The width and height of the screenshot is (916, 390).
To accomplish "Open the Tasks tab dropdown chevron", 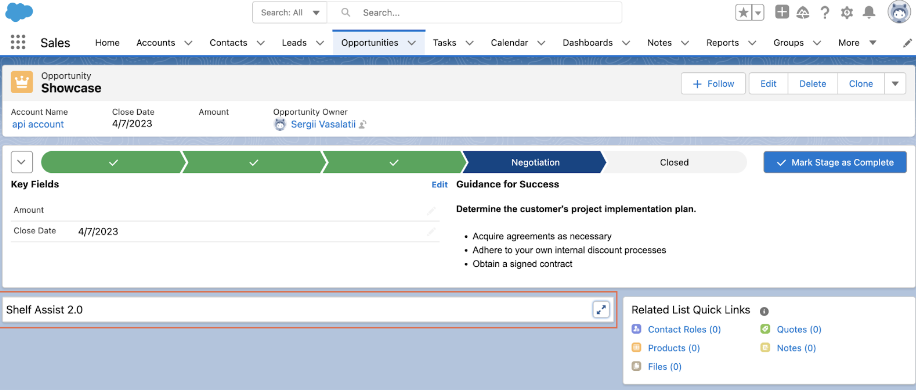I will (x=470, y=43).
